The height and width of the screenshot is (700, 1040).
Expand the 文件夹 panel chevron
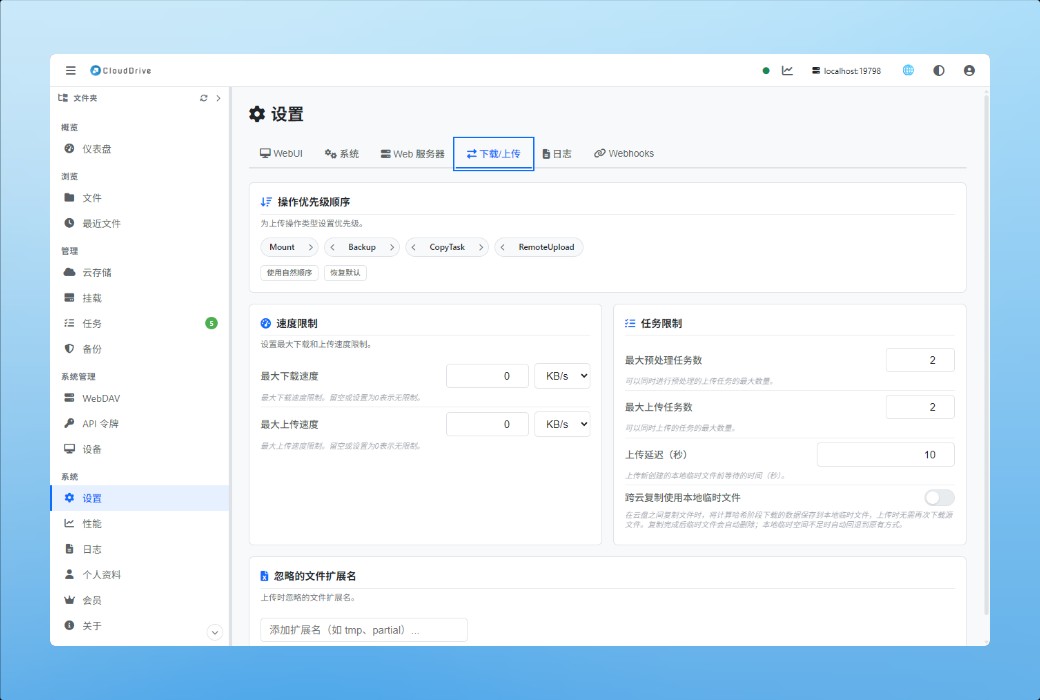click(x=218, y=98)
